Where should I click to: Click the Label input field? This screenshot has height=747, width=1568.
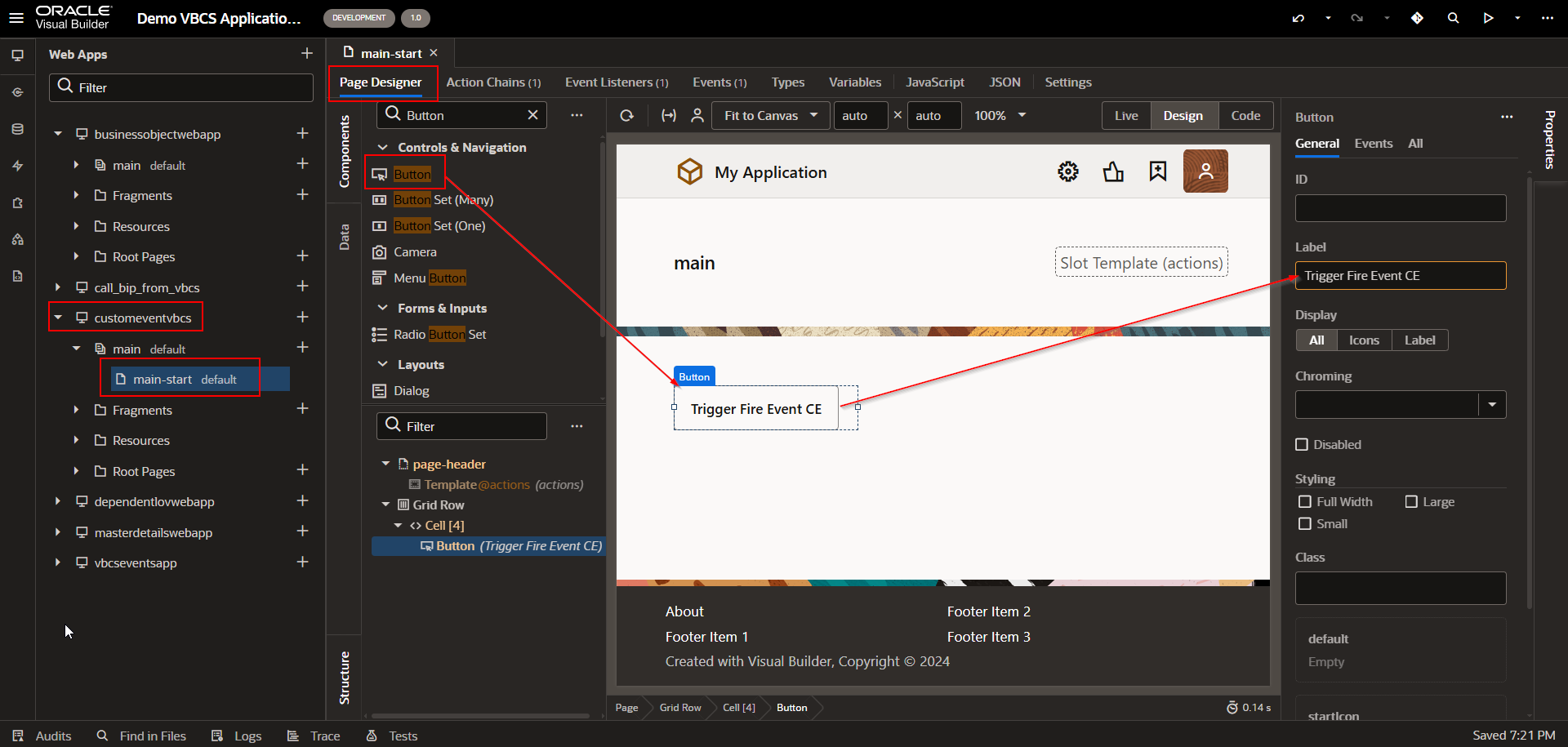click(x=1401, y=276)
